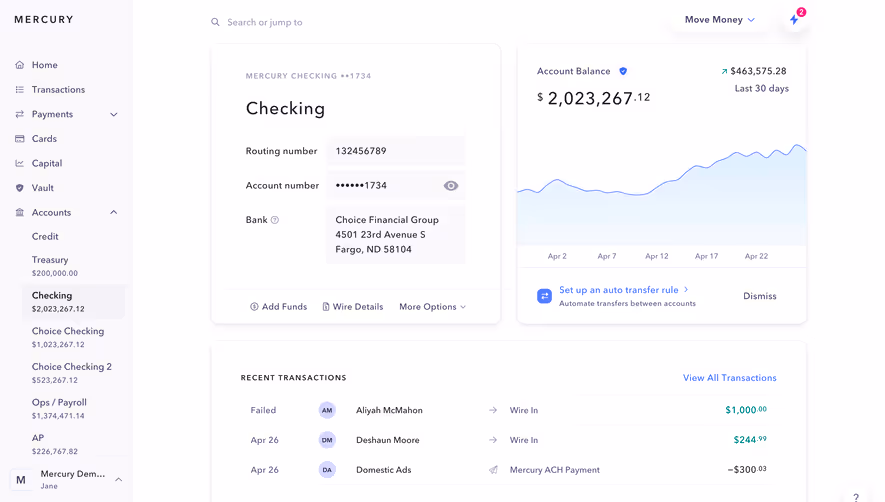
Task: Open Cards section
Action: (x=44, y=138)
